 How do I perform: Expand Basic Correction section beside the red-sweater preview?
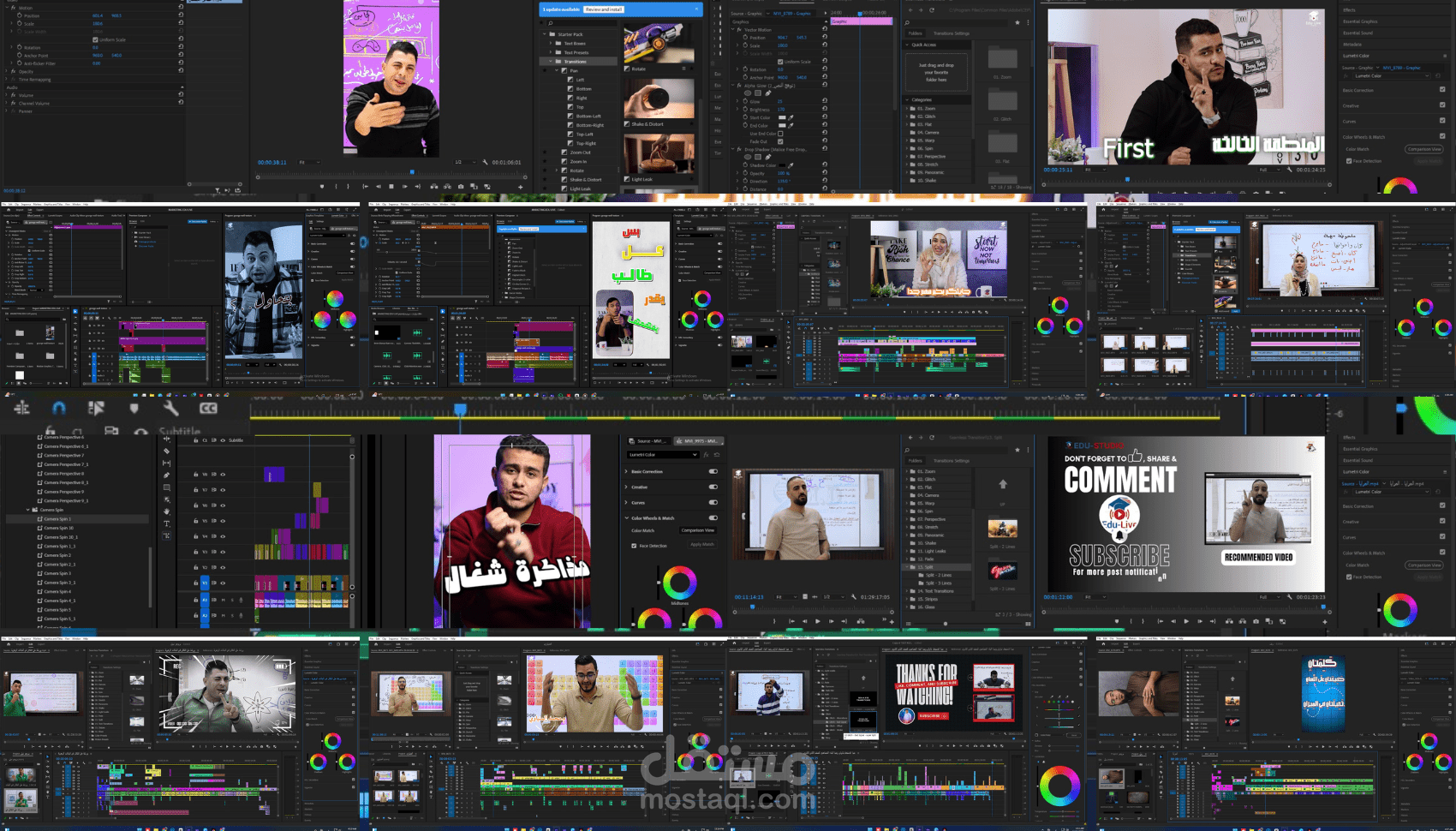pyautogui.click(x=627, y=471)
